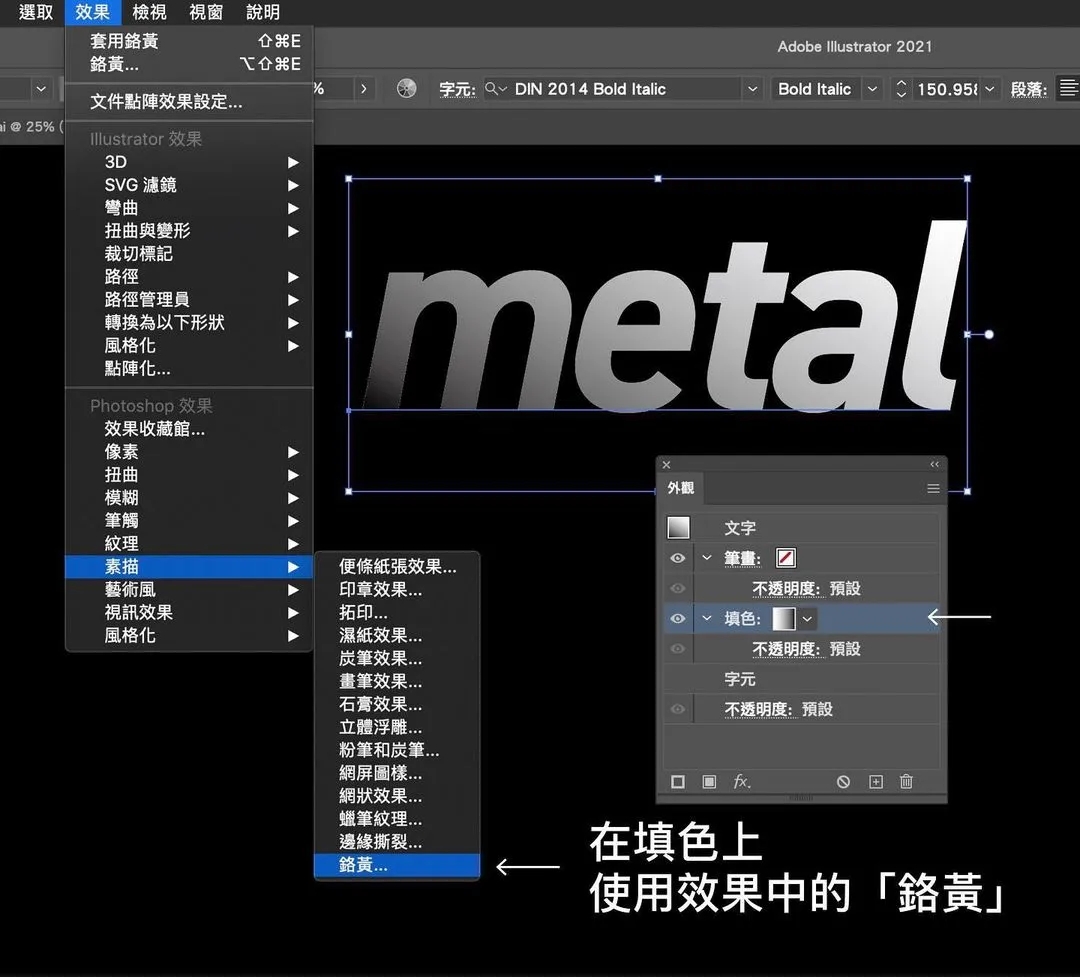Open the 藝術風 submenu
This screenshot has height=977, width=1080.
point(189,589)
